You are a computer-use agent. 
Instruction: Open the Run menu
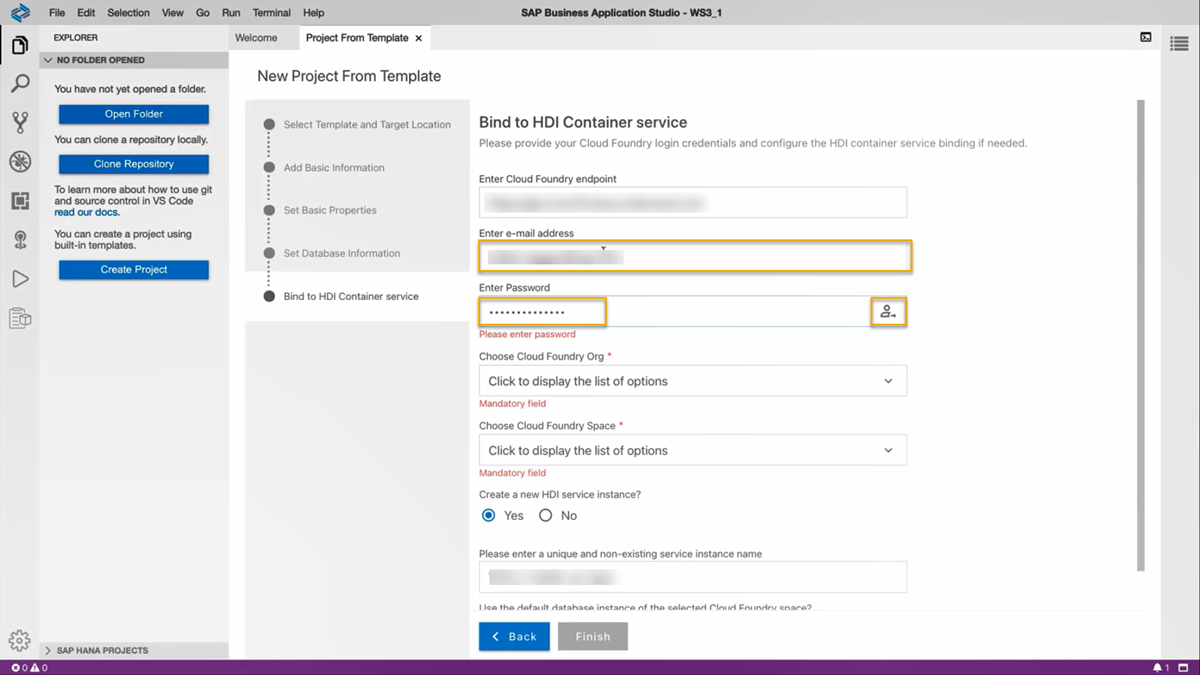(x=231, y=13)
